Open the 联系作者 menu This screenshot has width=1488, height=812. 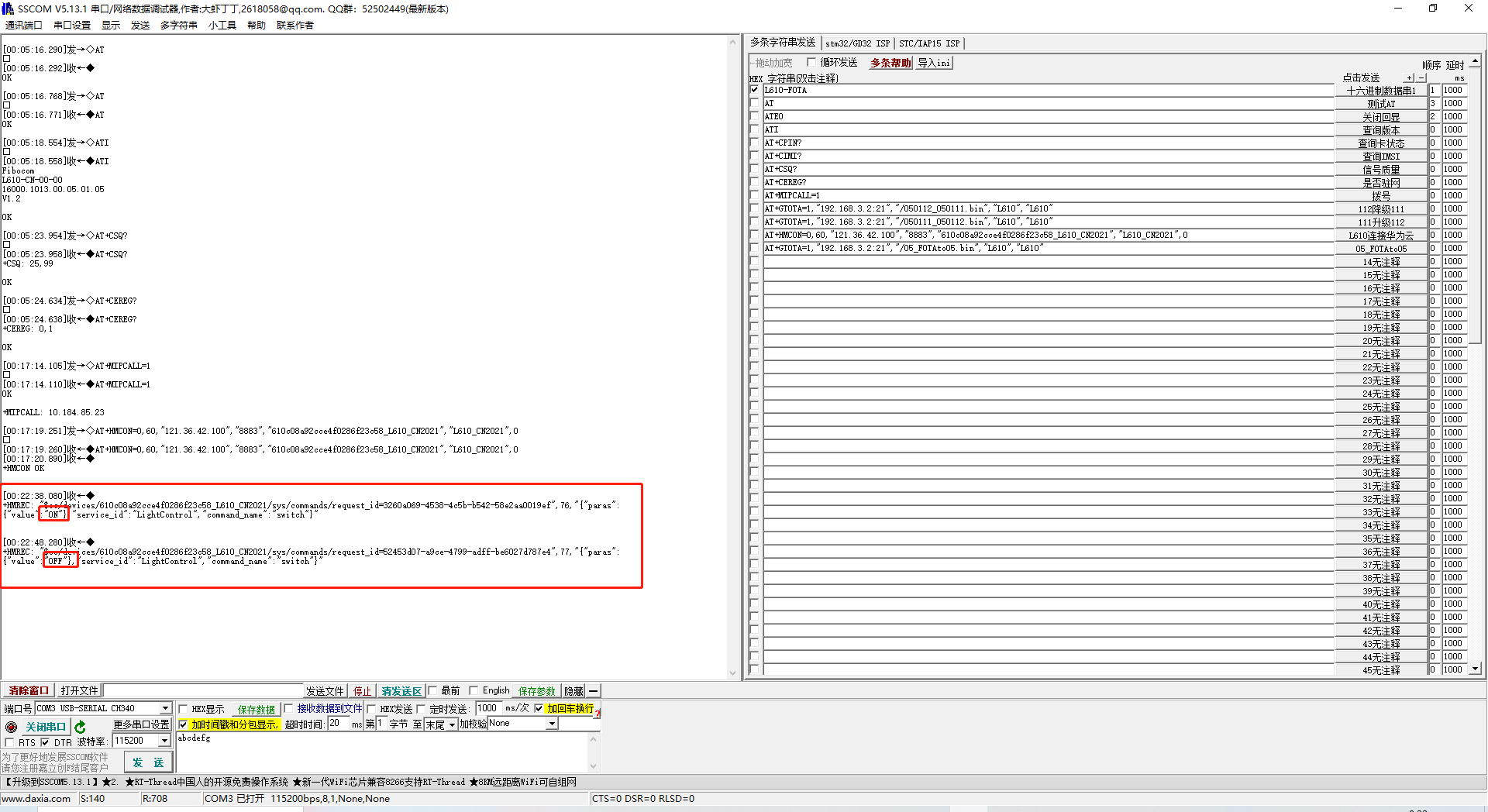pos(295,25)
